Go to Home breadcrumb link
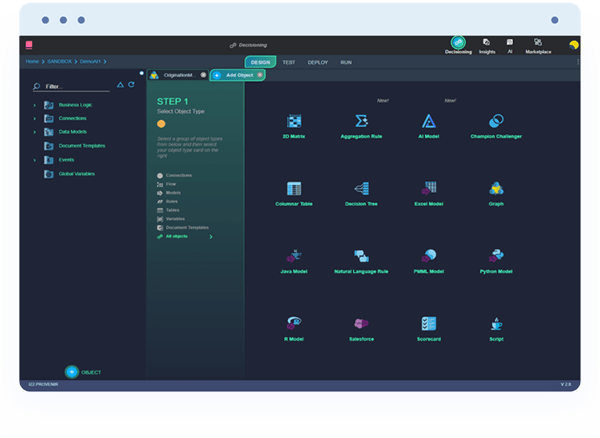 (x=32, y=61)
